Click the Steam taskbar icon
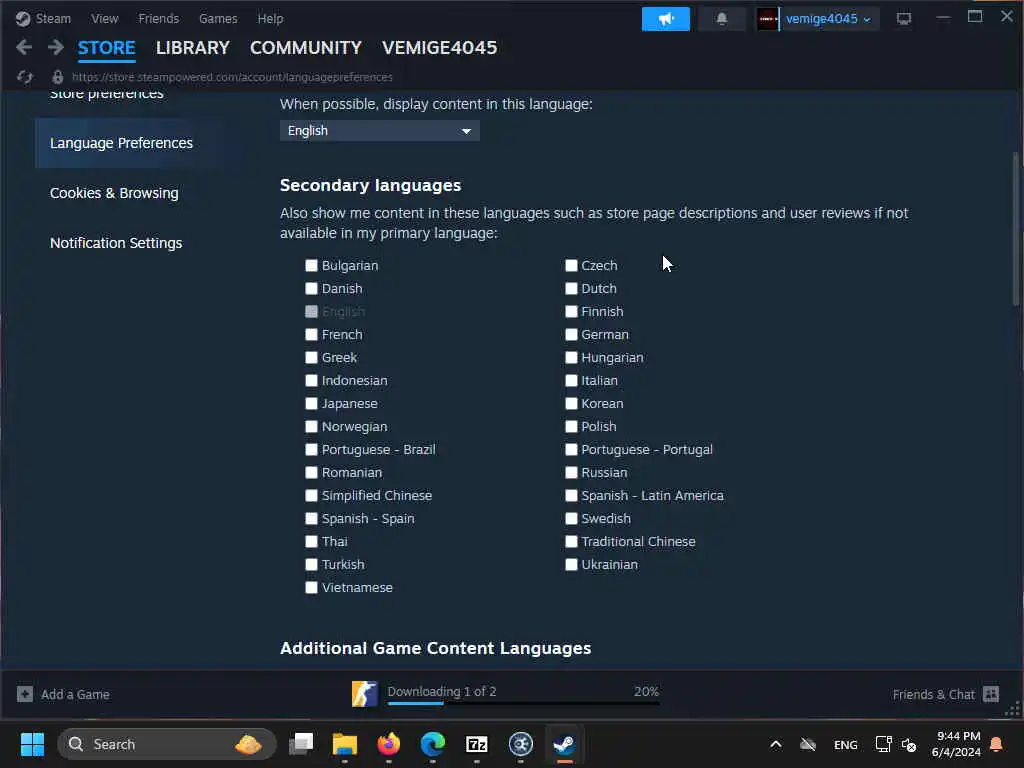Screen dimensions: 1024x768 click(x=564, y=744)
